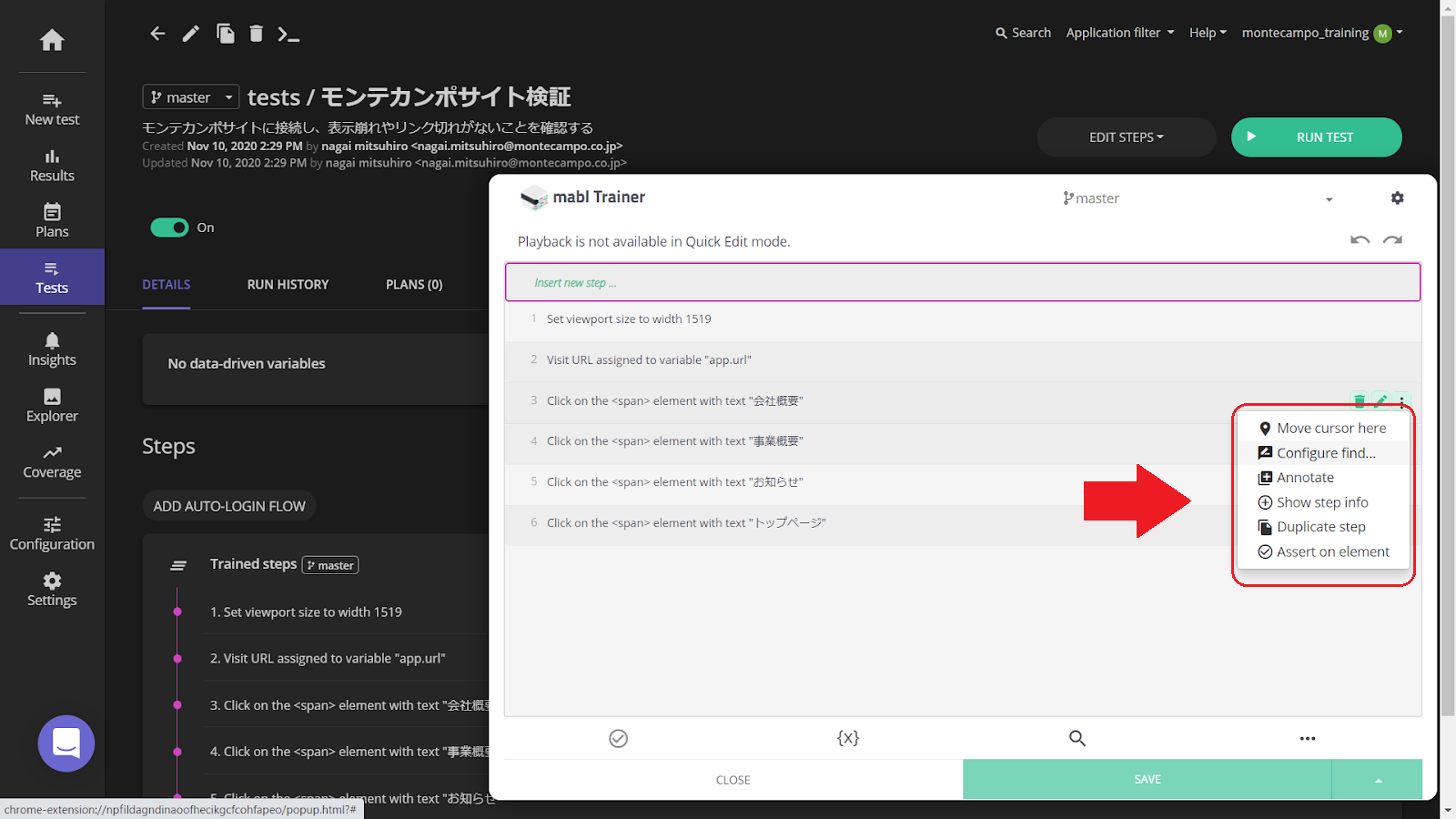Select Annotate menu item
Screen dimensions: 1456x819
[x=1322, y=477]
